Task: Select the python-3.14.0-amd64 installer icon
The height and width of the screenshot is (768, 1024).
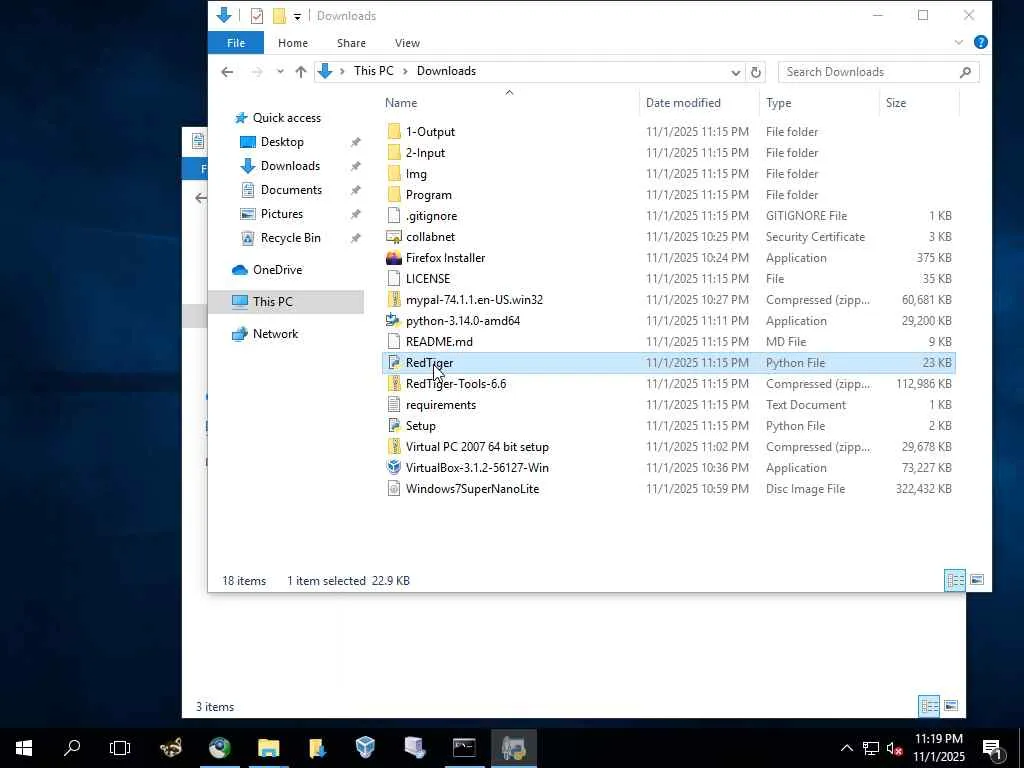Action: (x=393, y=320)
